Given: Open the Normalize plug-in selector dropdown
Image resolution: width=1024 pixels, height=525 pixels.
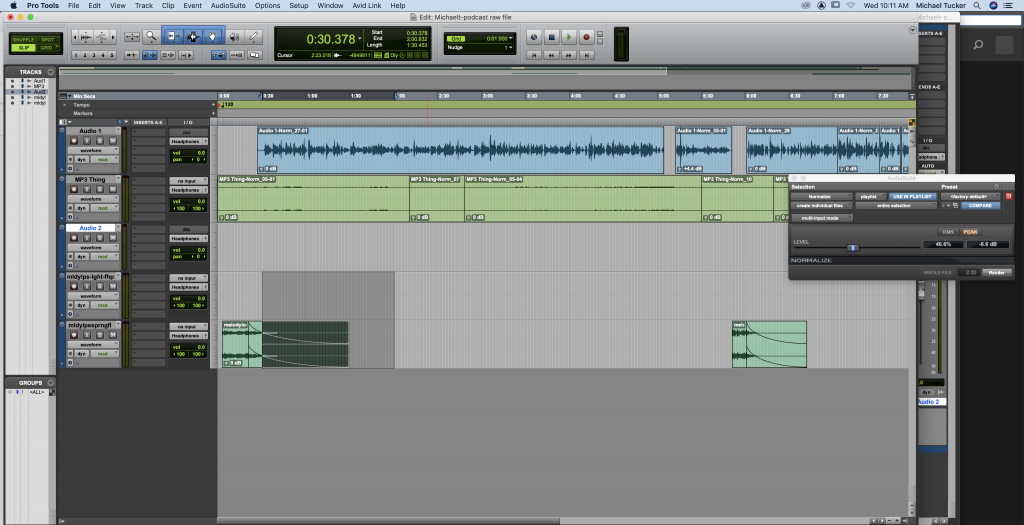Looking at the screenshot, I should (822, 196).
